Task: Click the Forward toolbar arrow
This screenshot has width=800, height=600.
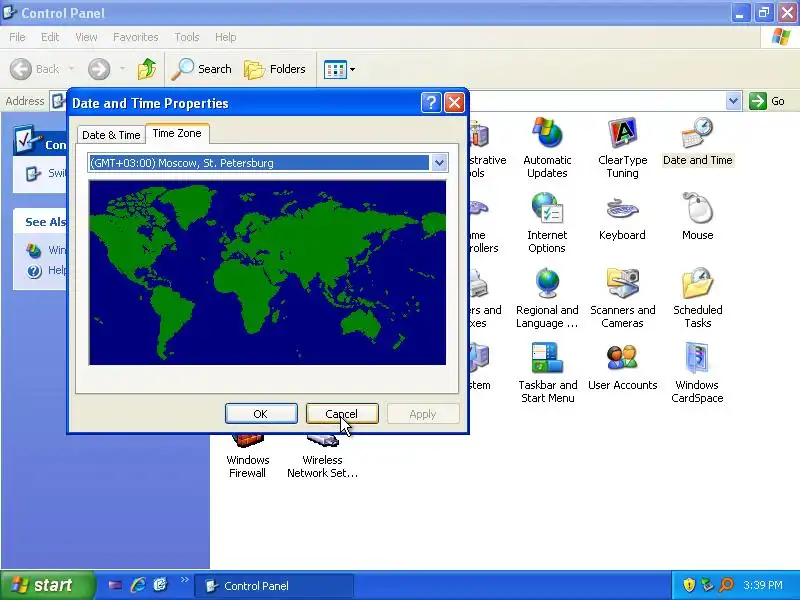Action: point(99,69)
